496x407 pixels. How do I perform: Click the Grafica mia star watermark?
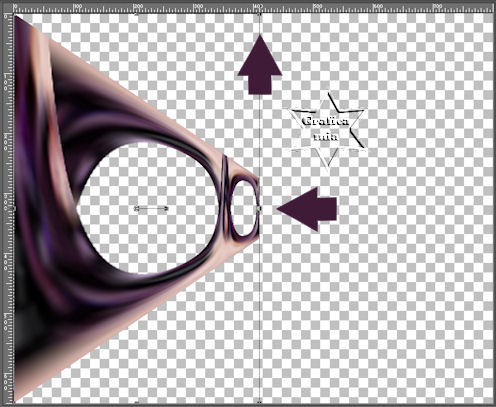click(x=327, y=130)
